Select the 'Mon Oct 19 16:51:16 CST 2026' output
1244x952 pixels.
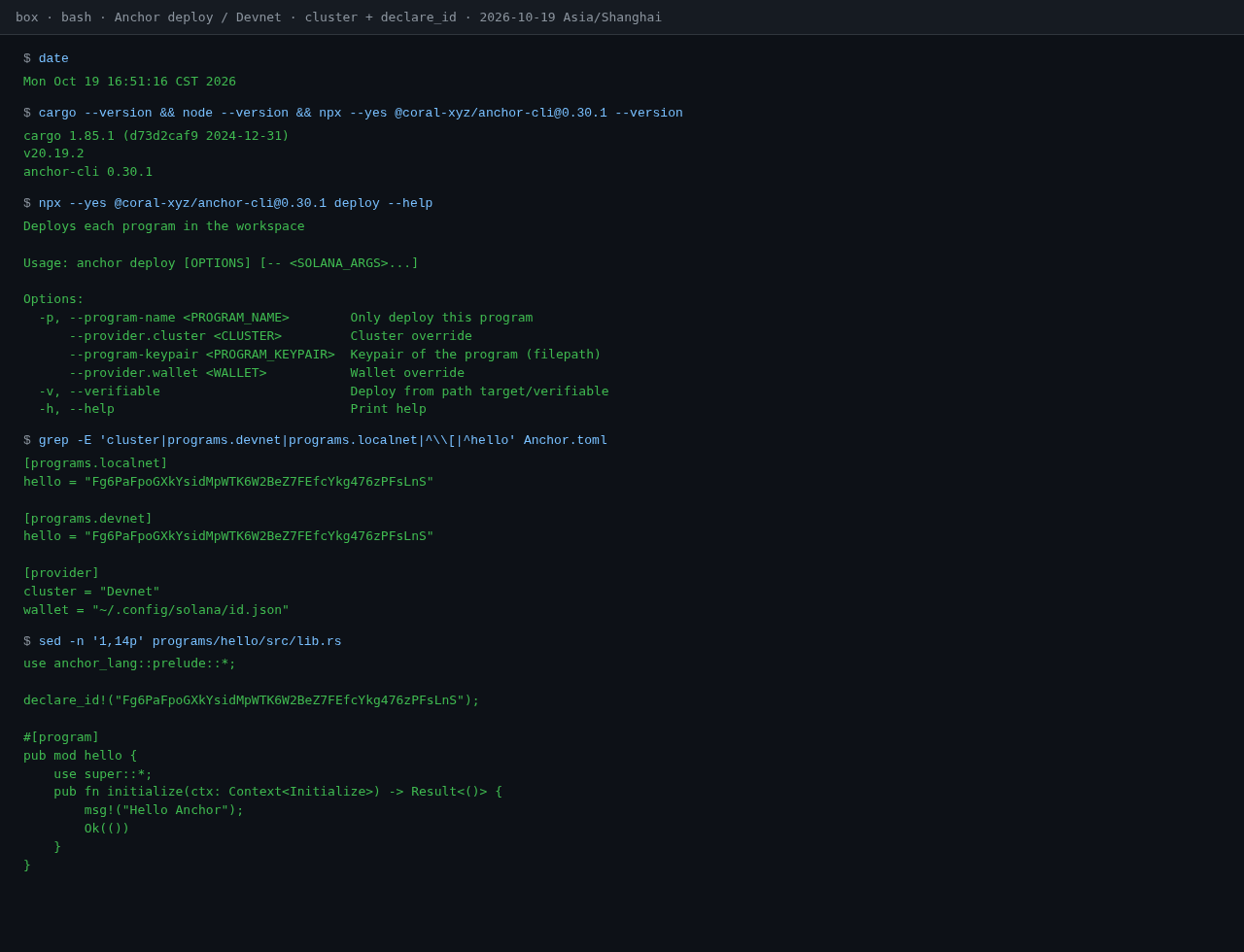[129, 82]
